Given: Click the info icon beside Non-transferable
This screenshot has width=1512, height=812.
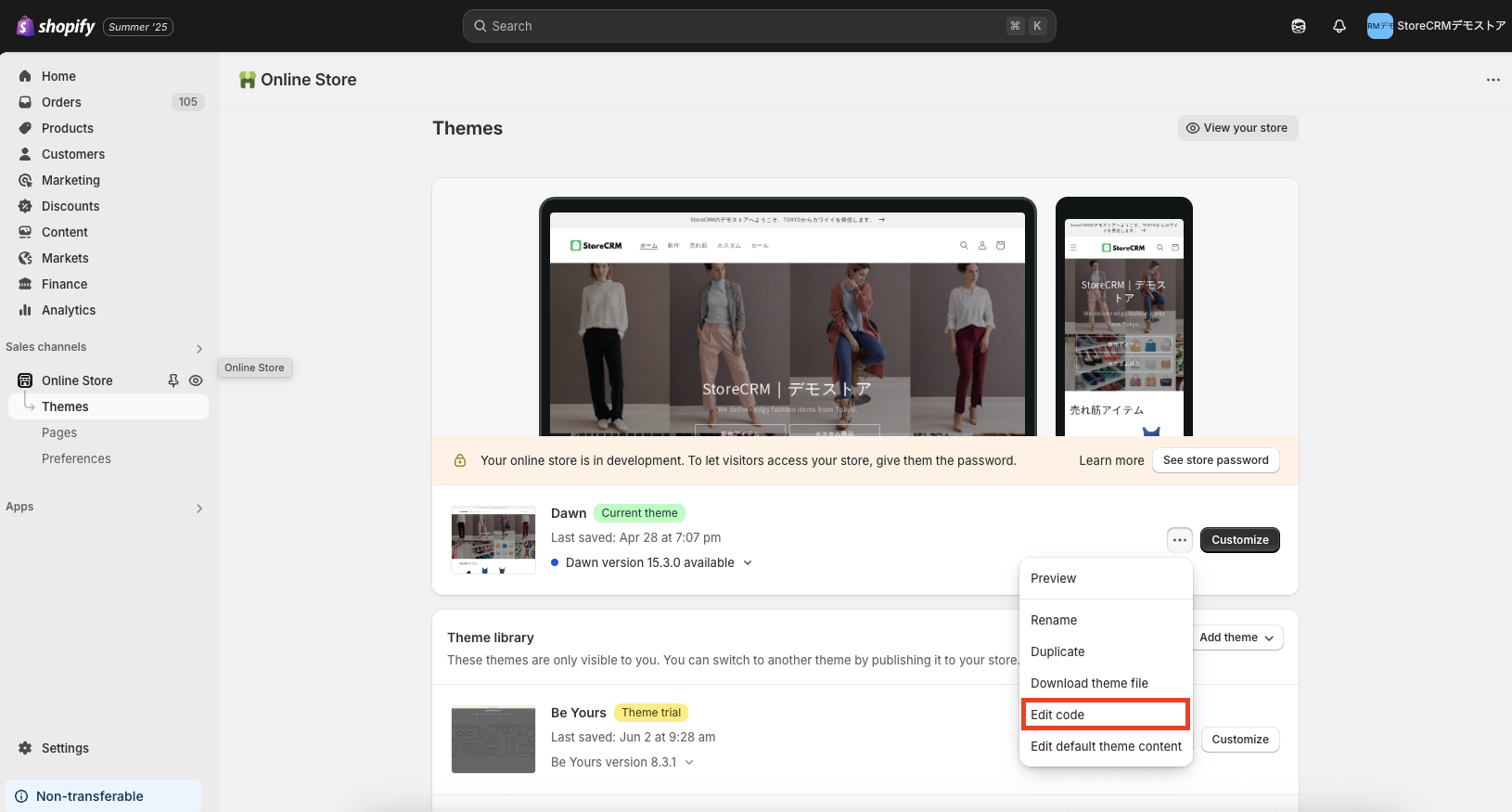Looking at the screenshot, I should pyautogui.click(x=21, y=796).
